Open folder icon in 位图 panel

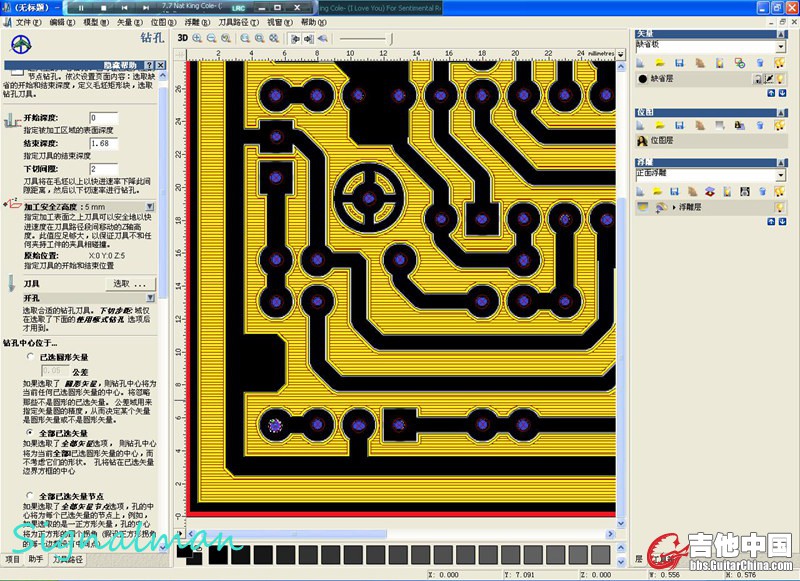click(x=660, y=125)
